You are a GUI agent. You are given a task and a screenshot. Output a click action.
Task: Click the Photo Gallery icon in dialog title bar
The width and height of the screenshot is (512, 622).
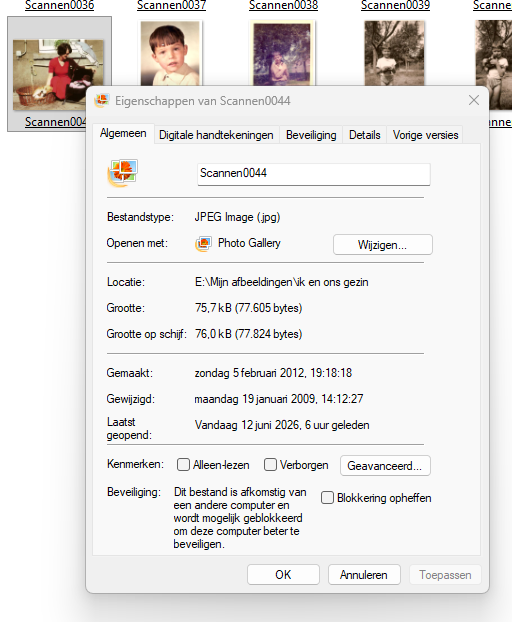pyautogui.click(x=102, y=100)
